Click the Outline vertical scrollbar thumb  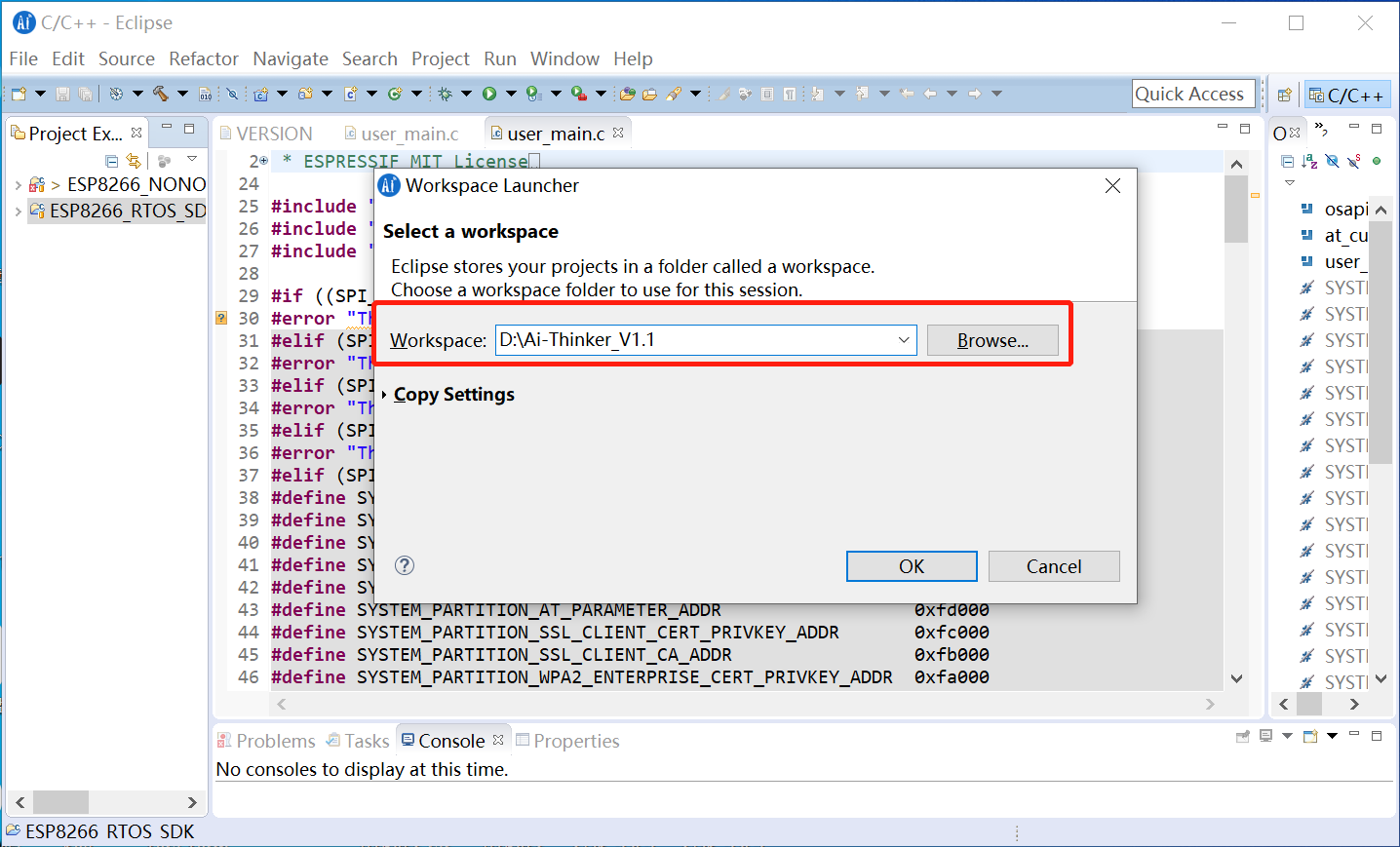(x=1381, y=341)
